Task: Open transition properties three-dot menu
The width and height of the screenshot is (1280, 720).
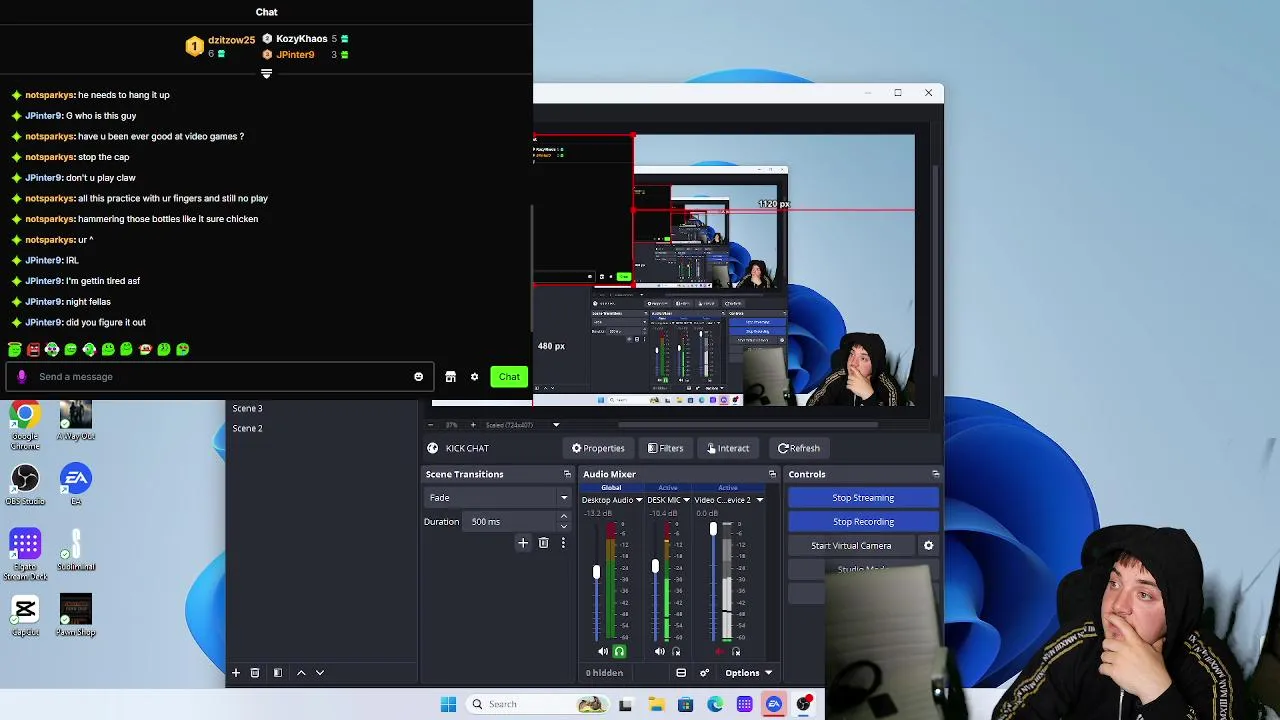Action: (563, 543)
